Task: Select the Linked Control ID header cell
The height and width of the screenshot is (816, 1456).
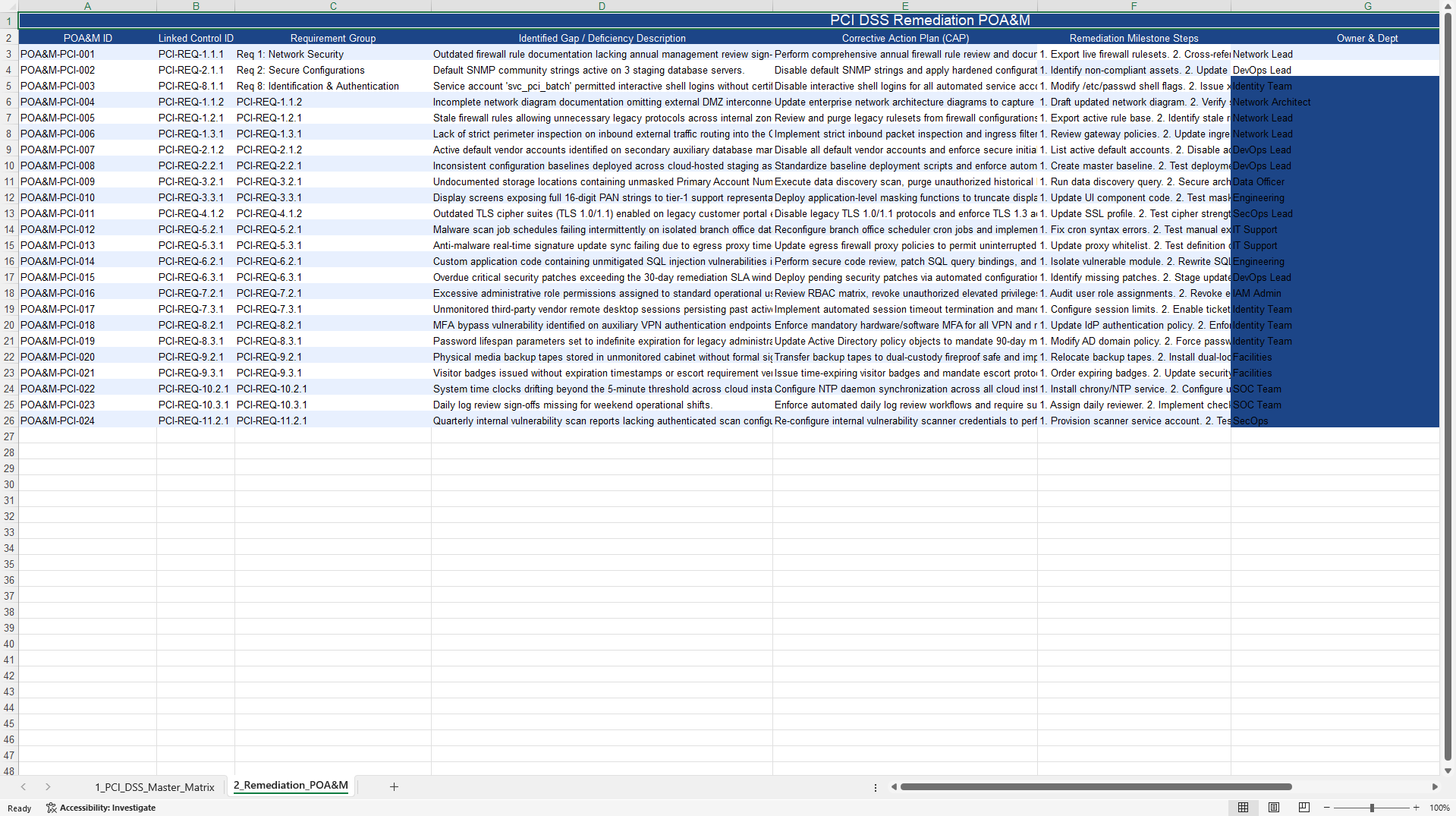Action: [196, 38]
